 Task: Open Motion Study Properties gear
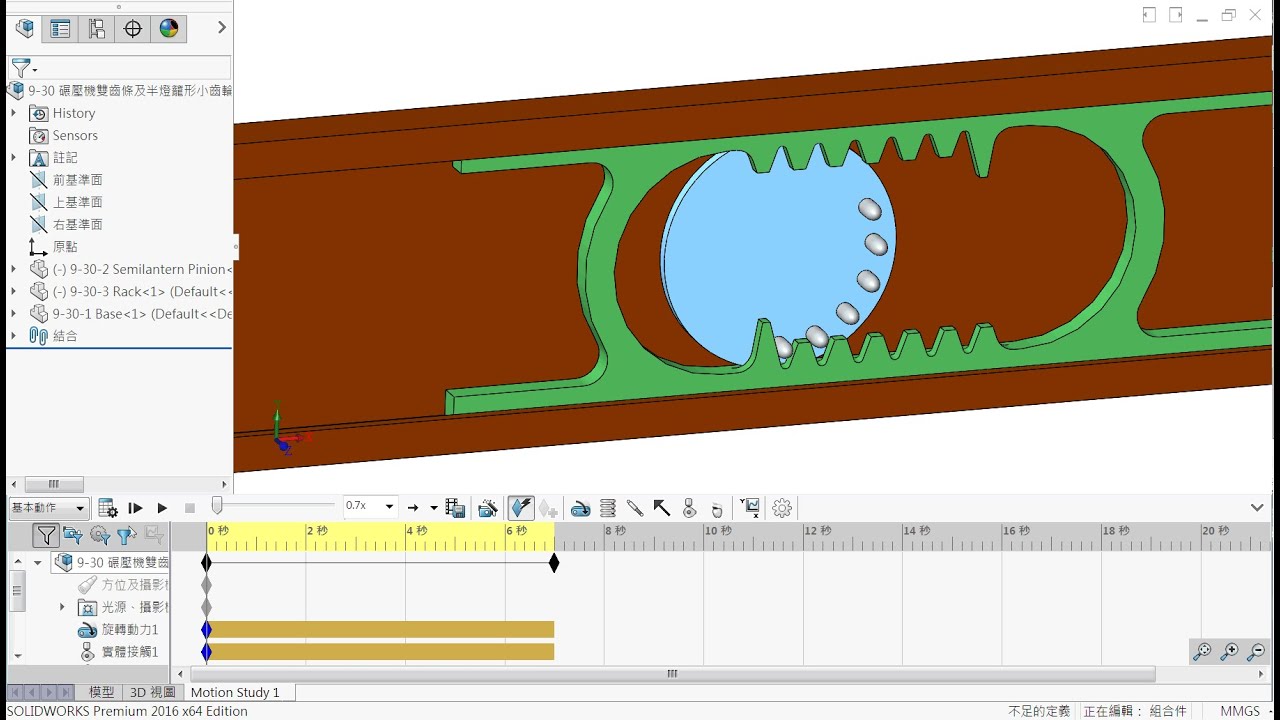782,508
